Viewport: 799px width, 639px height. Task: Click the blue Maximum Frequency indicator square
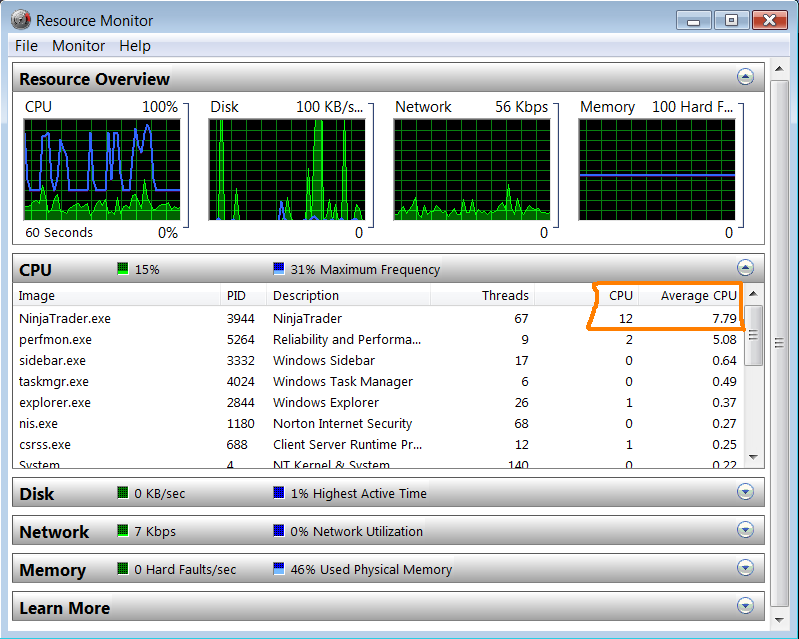click(279, 269)
